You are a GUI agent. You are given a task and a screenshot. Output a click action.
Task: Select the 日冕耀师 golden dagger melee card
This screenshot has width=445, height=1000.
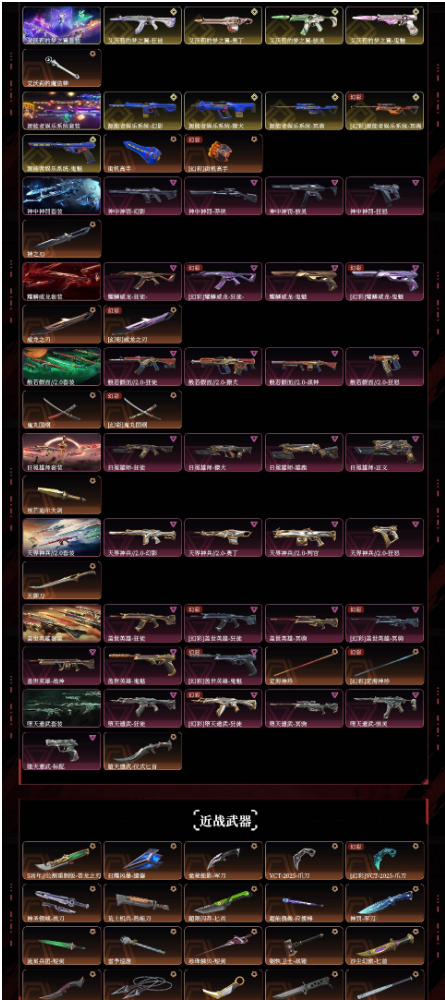(62, 495)
